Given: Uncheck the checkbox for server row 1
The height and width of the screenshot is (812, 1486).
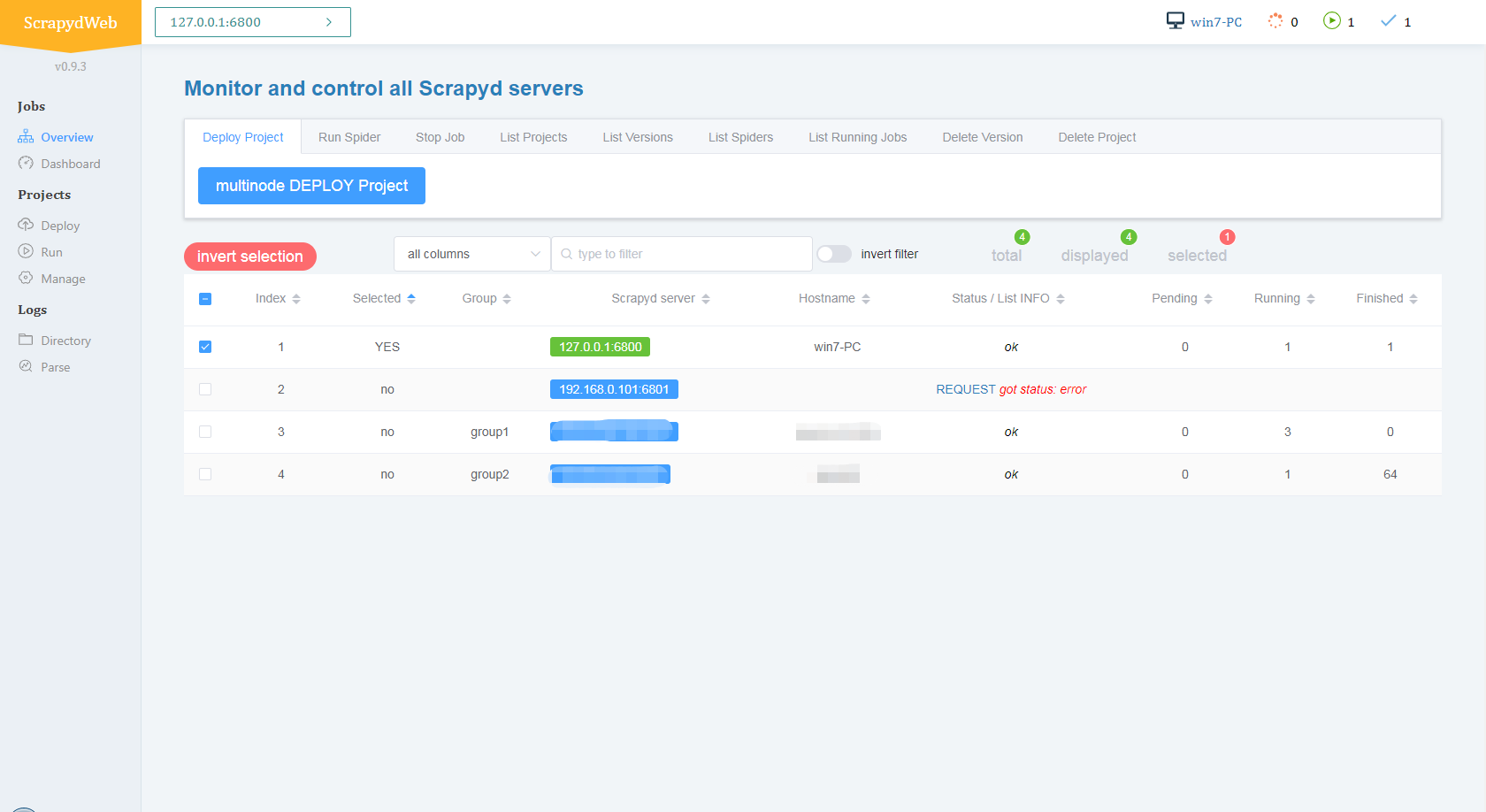Looking at the screenshot, I should [205, 347].
